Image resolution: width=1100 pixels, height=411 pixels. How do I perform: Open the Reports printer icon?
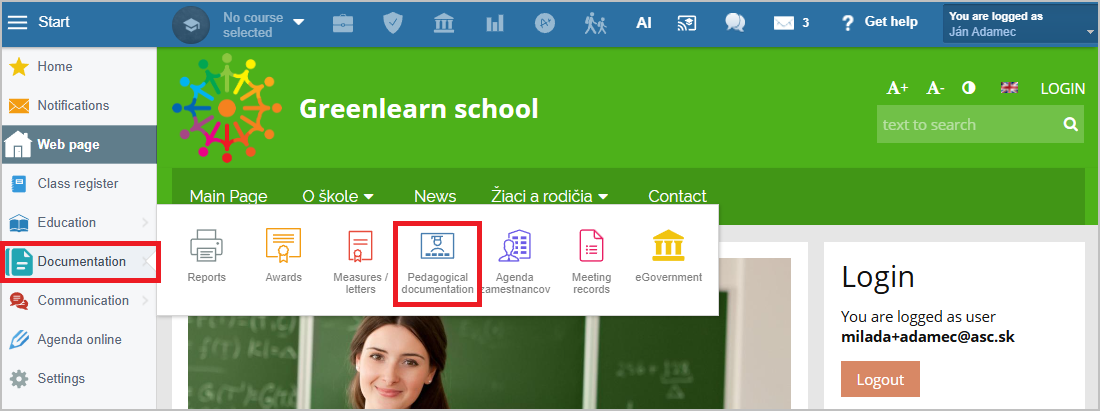pos(206,246)
